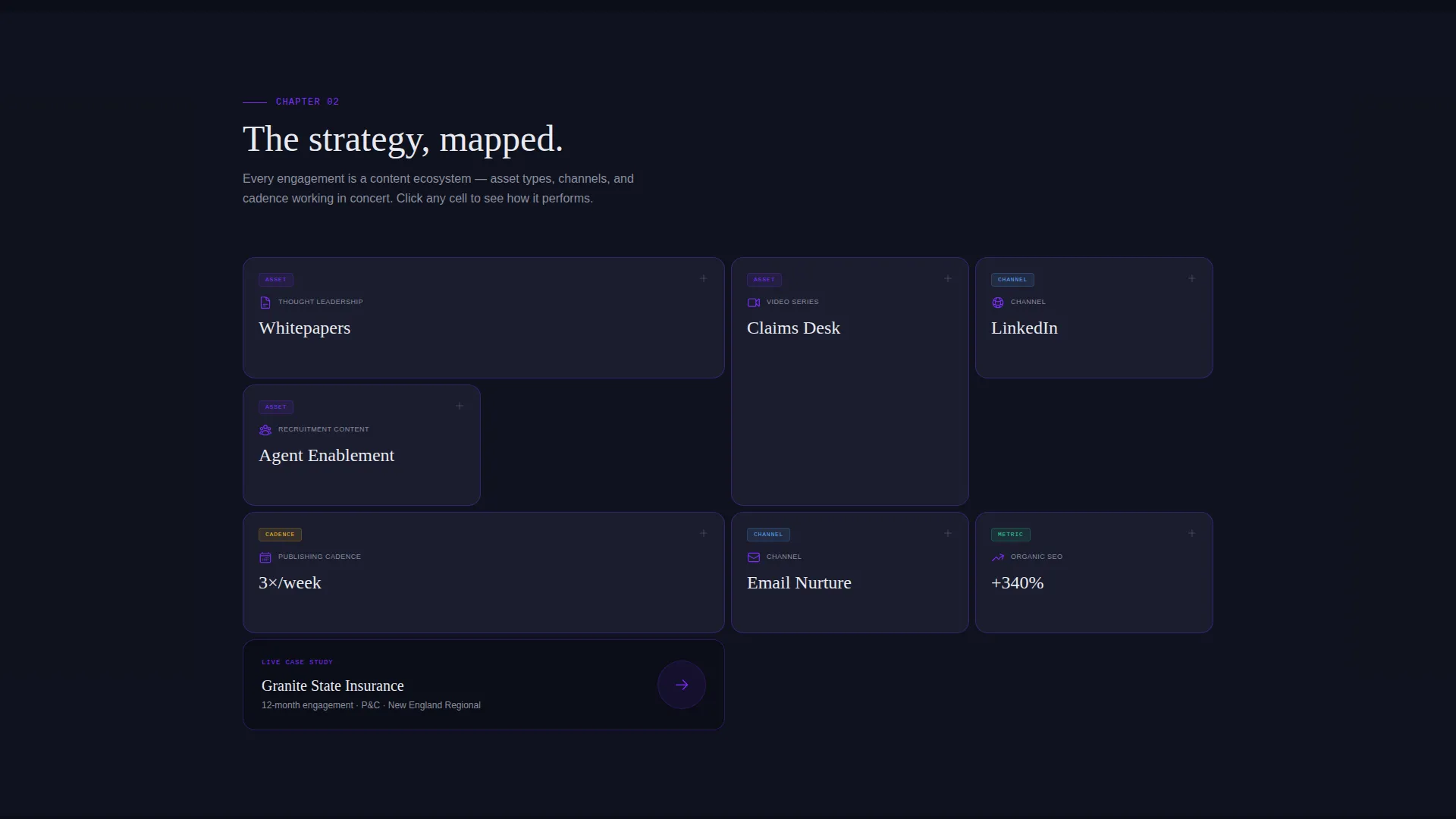1456x819 pixels.
Task: Expand the Claims Desk card plus icon
Action: point(948,278)
